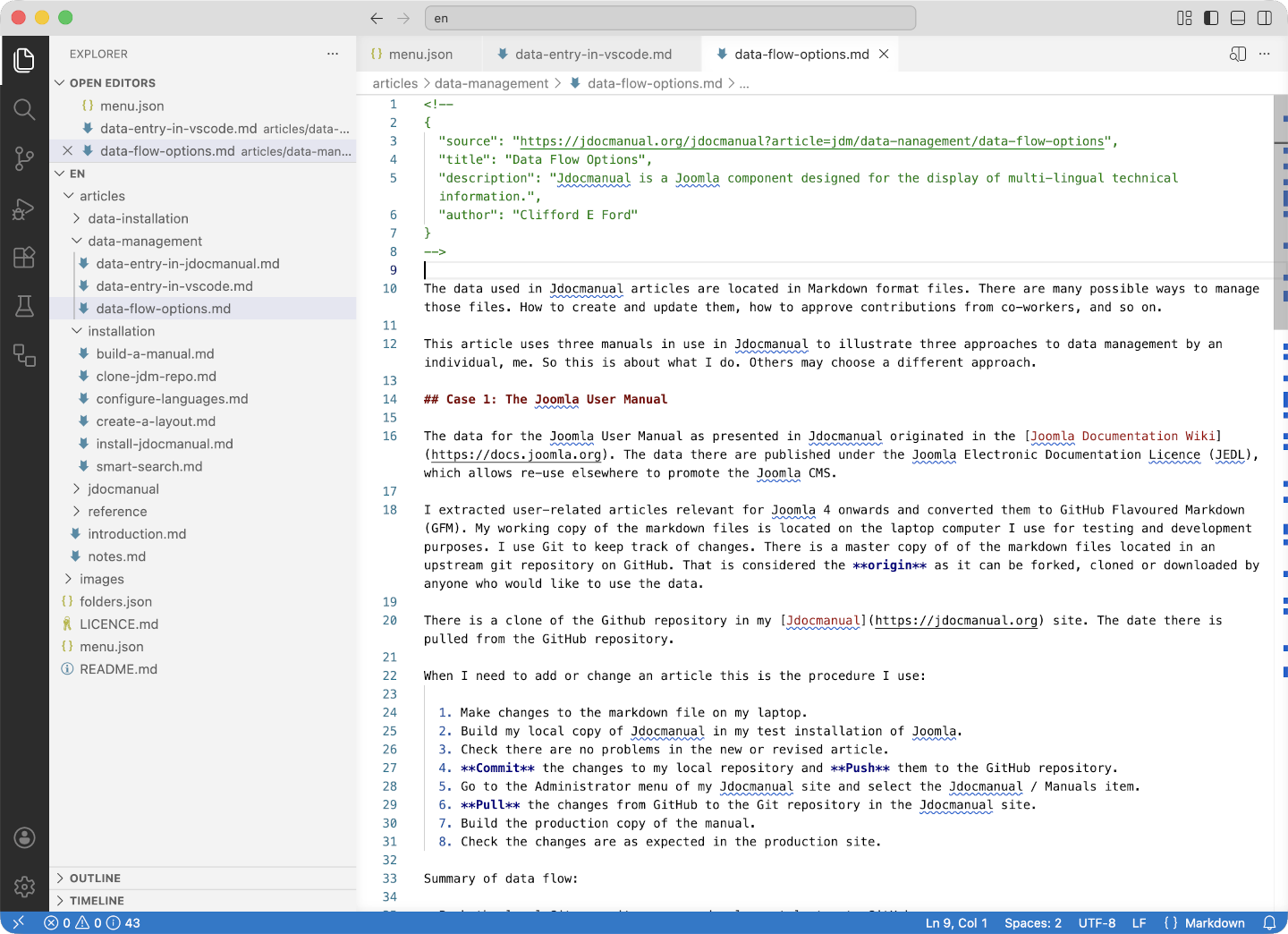Open the Explorer view in activity bar
This screenshot has width=1288, height=934.
point(24,61)
